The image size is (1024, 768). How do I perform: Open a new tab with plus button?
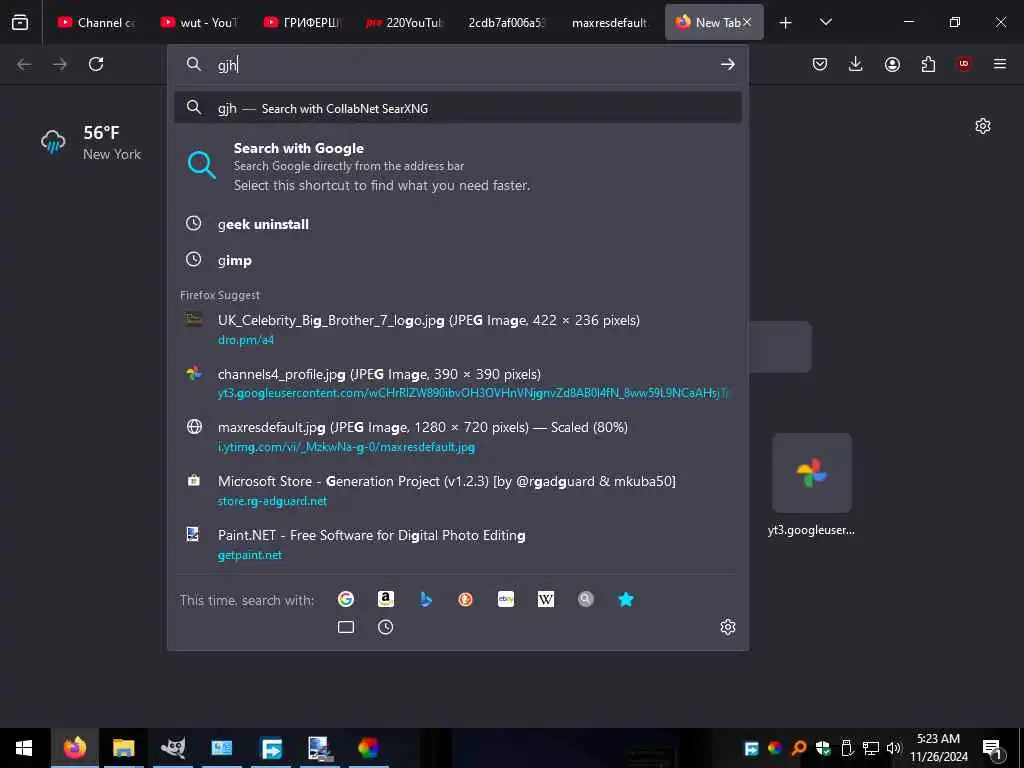click(786, 23)
